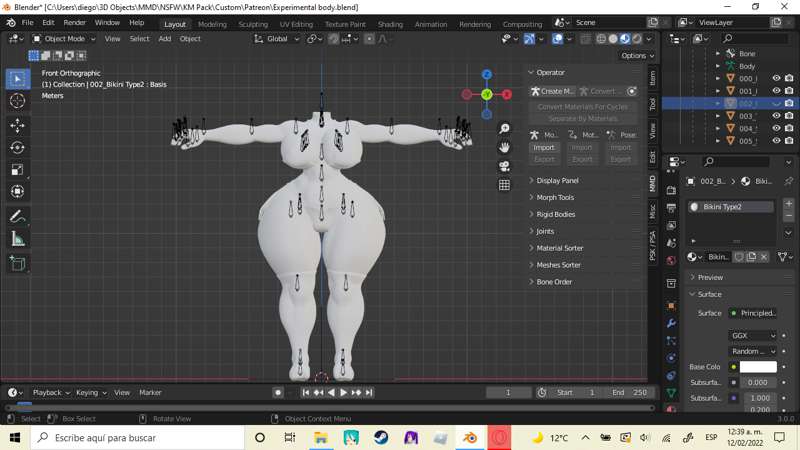Screen dimensions: 800x450
Task: Click the red X axis gizmo ball
Action: pos(507,94)
